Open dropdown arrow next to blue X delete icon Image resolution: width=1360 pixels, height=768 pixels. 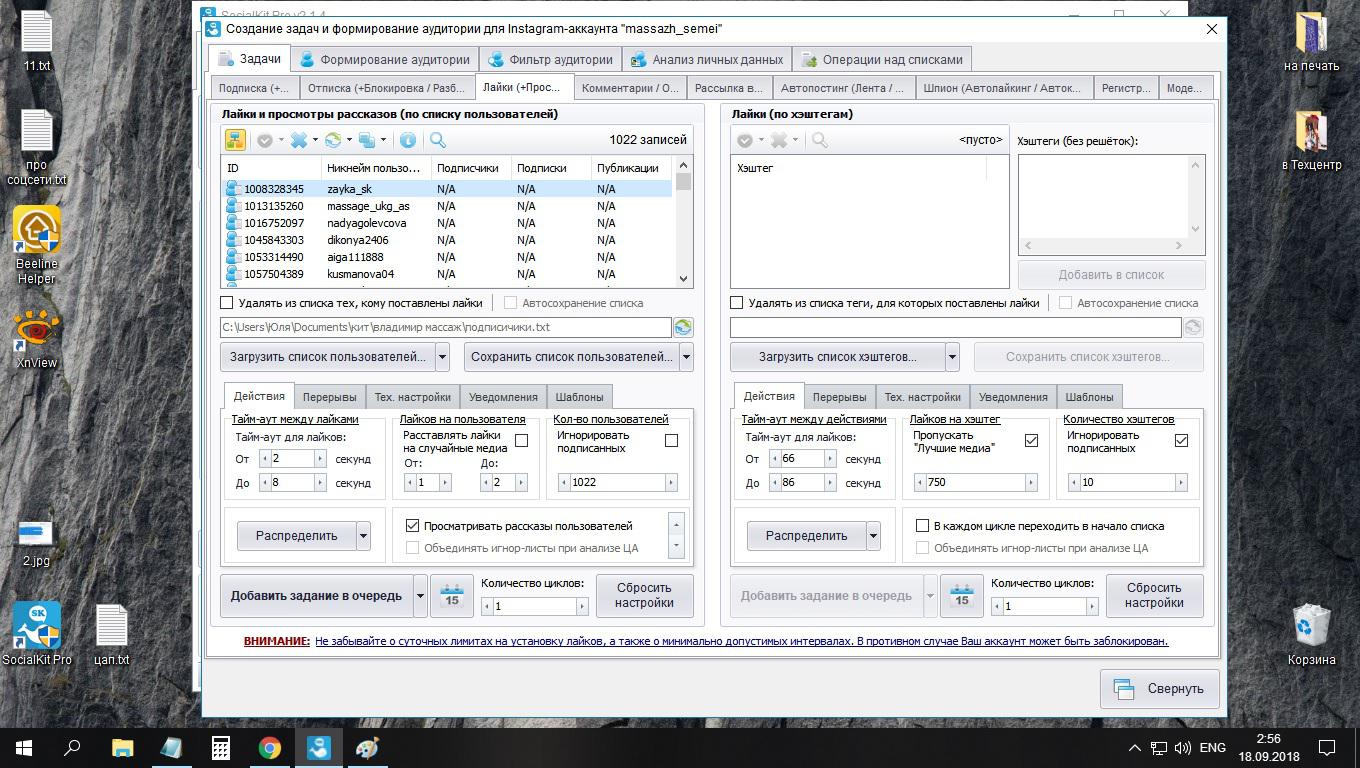pyautogui.click(x=315, y=140)
